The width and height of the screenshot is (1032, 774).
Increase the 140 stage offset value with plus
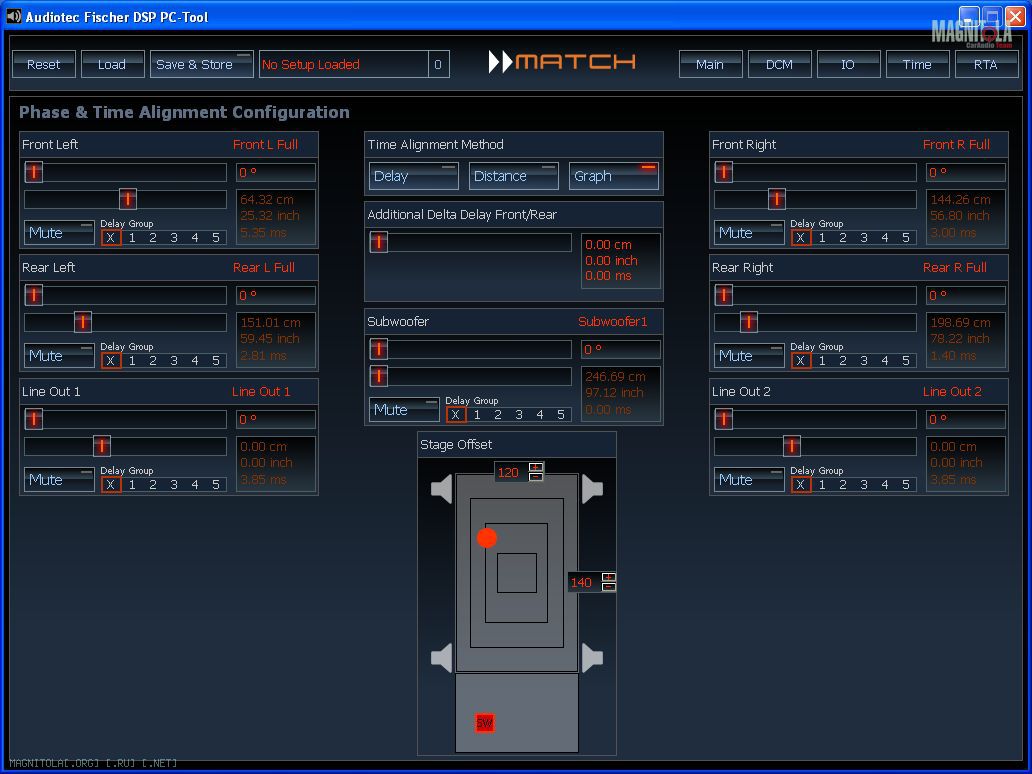click(609, 578)
